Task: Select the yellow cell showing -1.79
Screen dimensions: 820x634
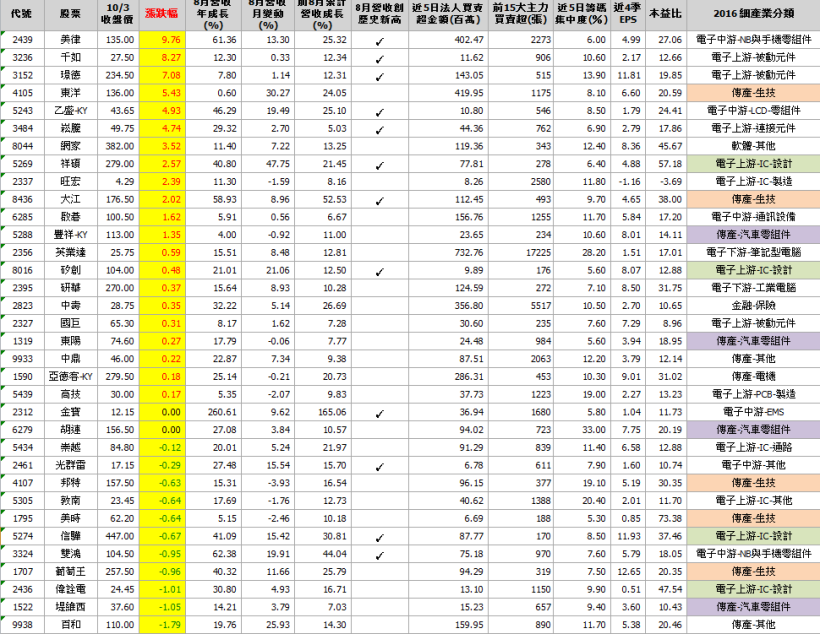Action: click(162, 625)
